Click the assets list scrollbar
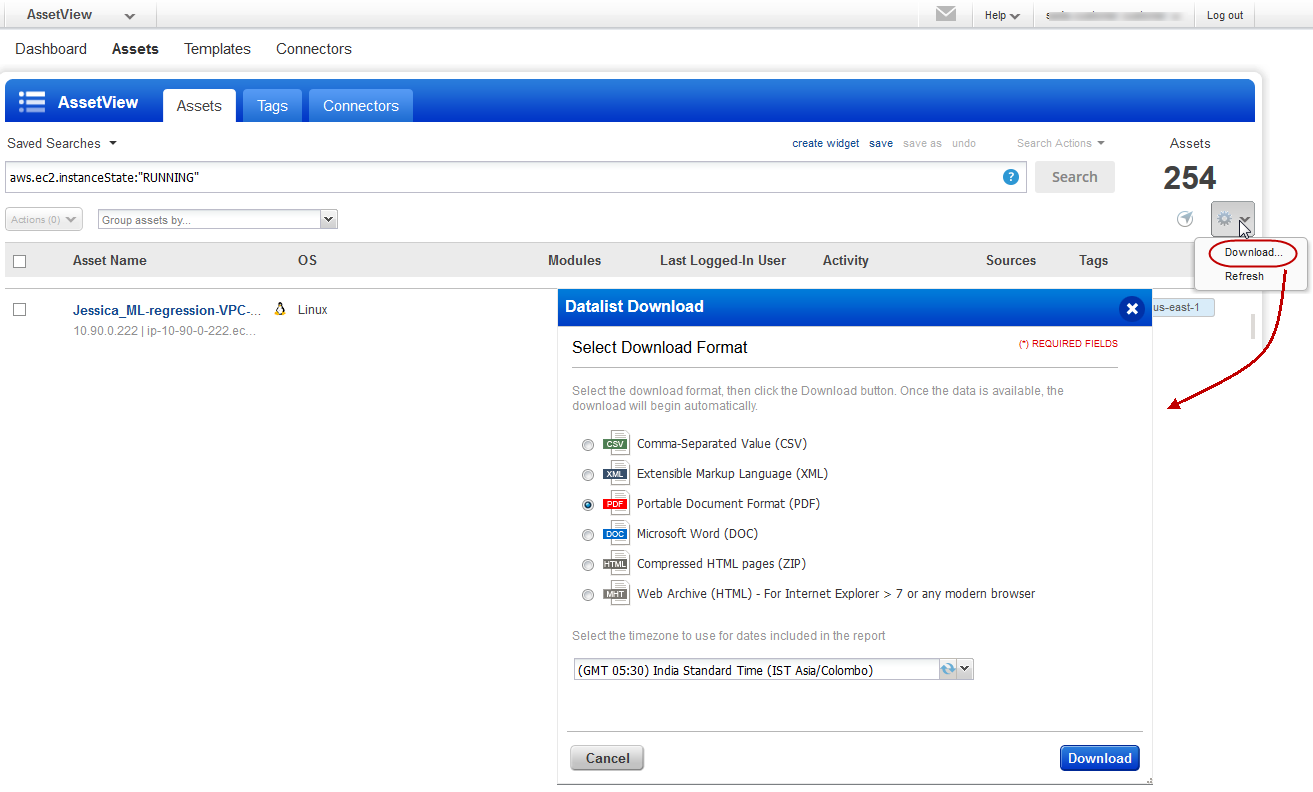 pos(1253,327)
